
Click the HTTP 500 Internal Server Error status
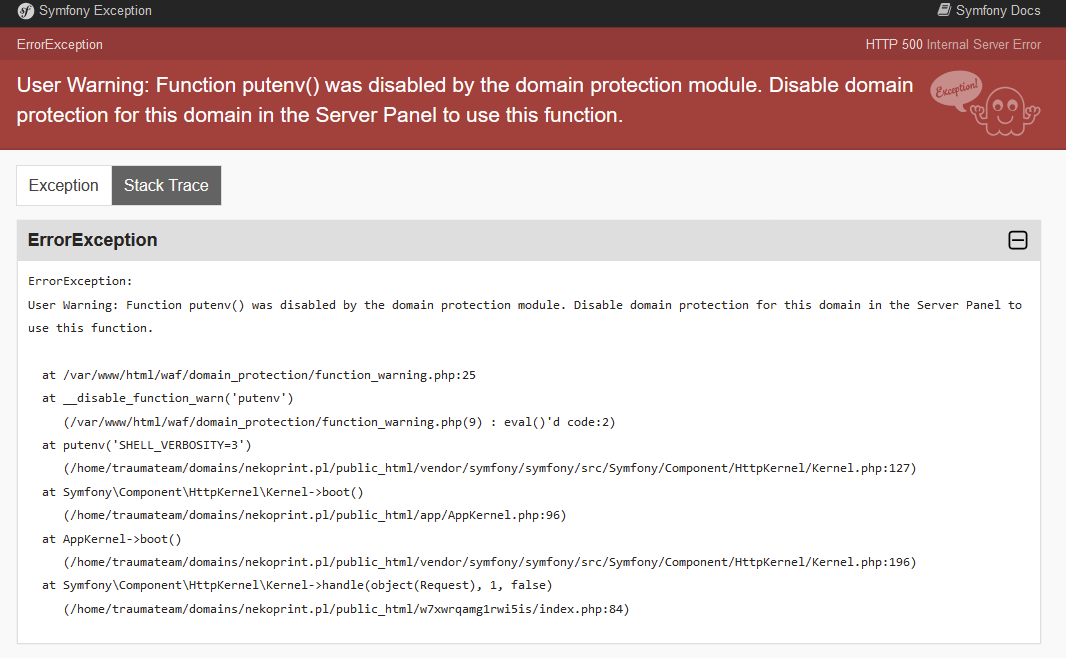coord(953,44)
